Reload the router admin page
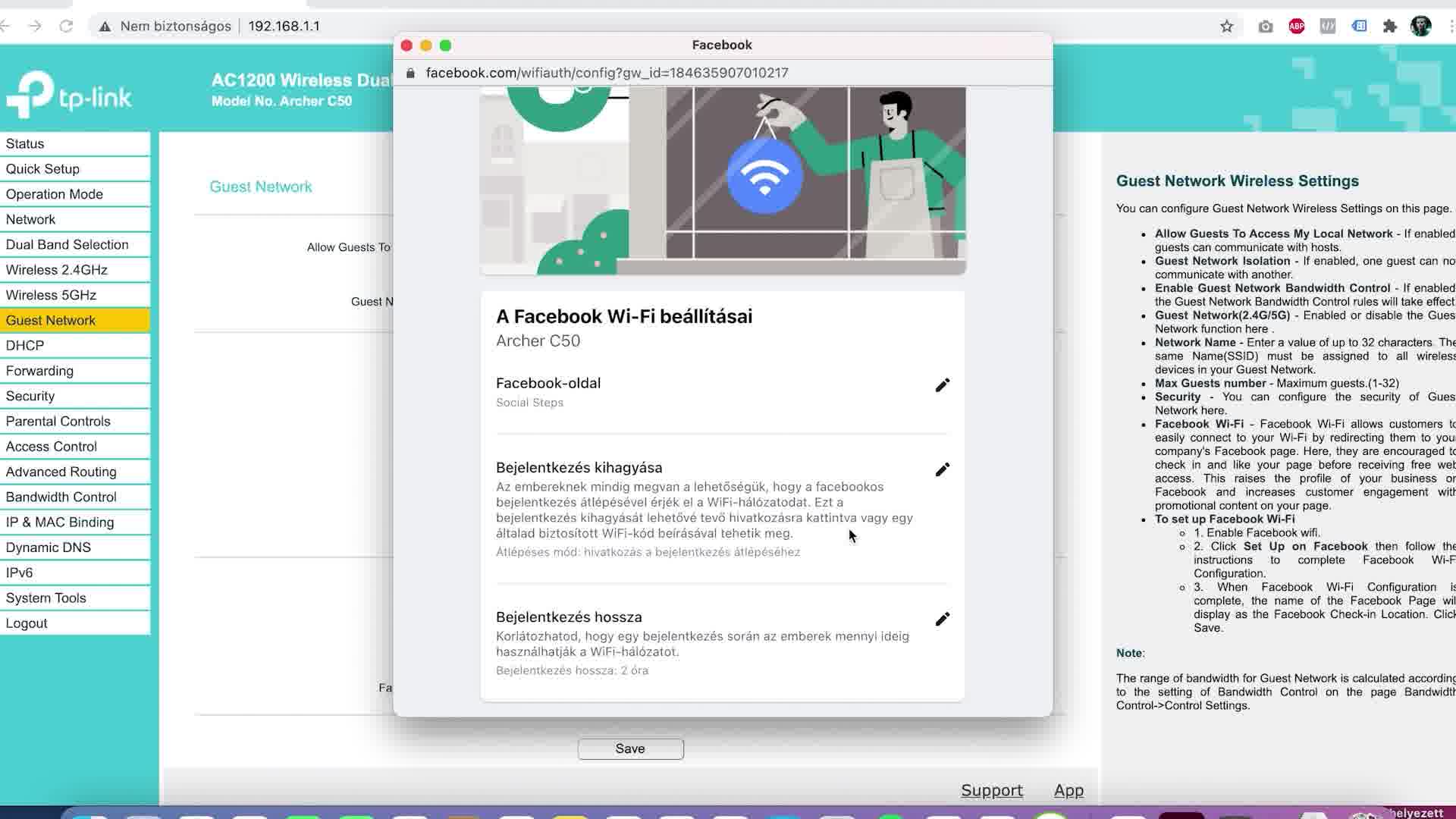 point(66,27)
